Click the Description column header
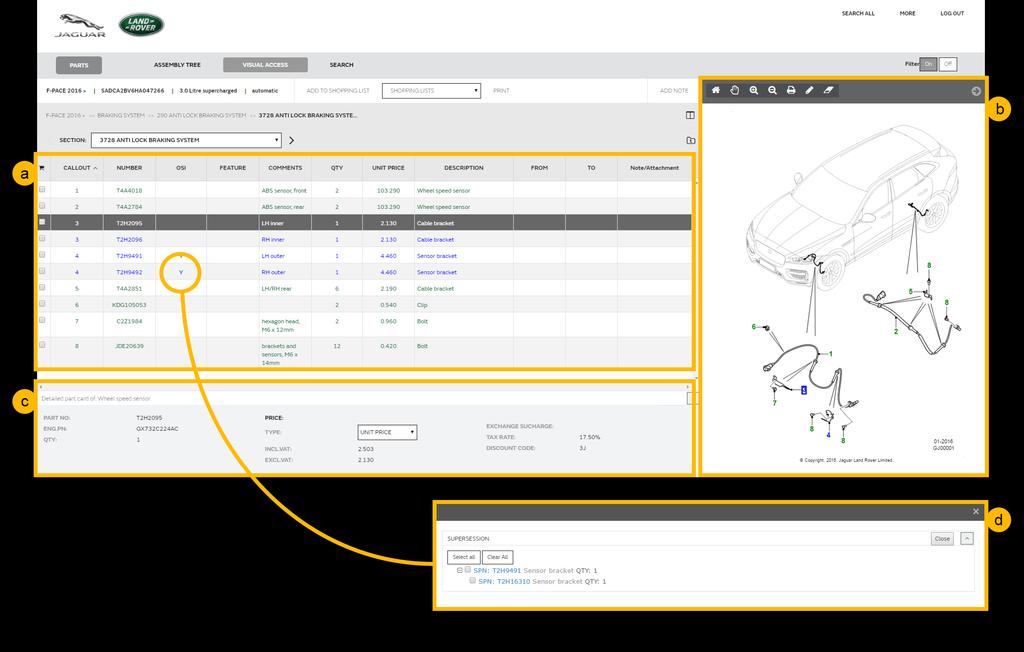This screenshot has height=652, width=1024. click(464, 168)
